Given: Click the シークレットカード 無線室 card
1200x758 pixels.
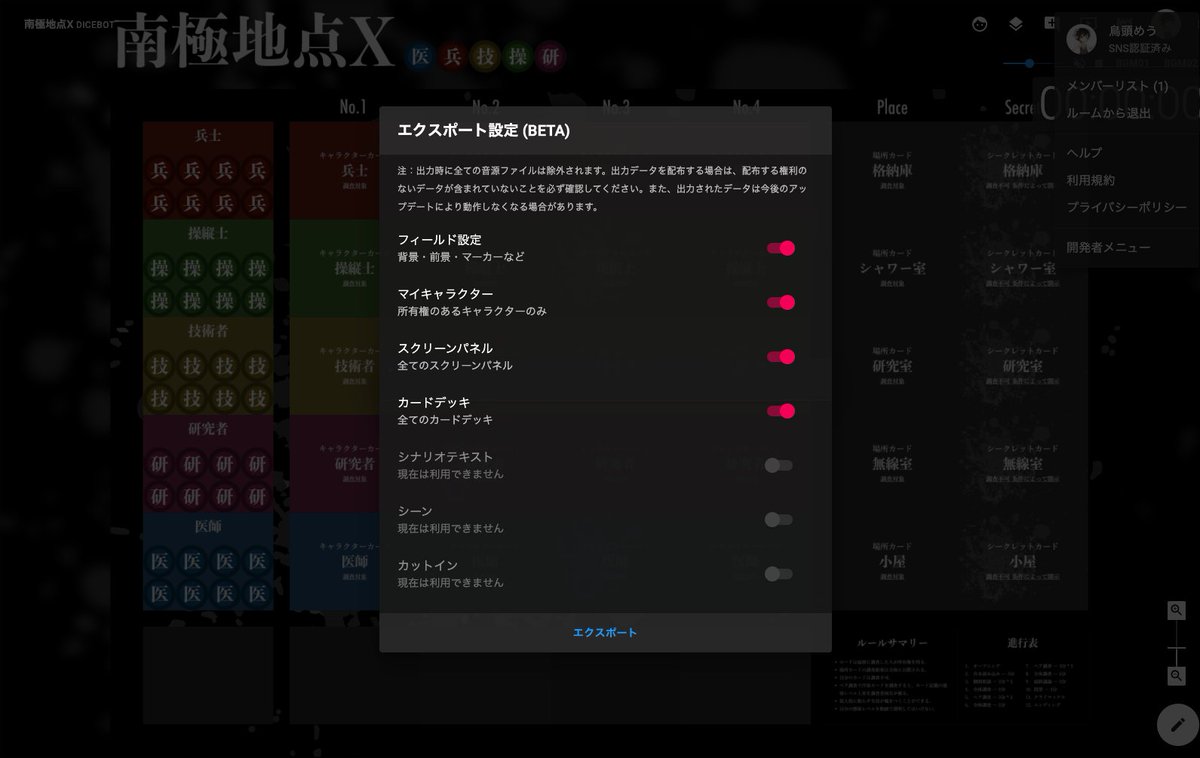Looking at the screenshot, I should (1022, 464).
